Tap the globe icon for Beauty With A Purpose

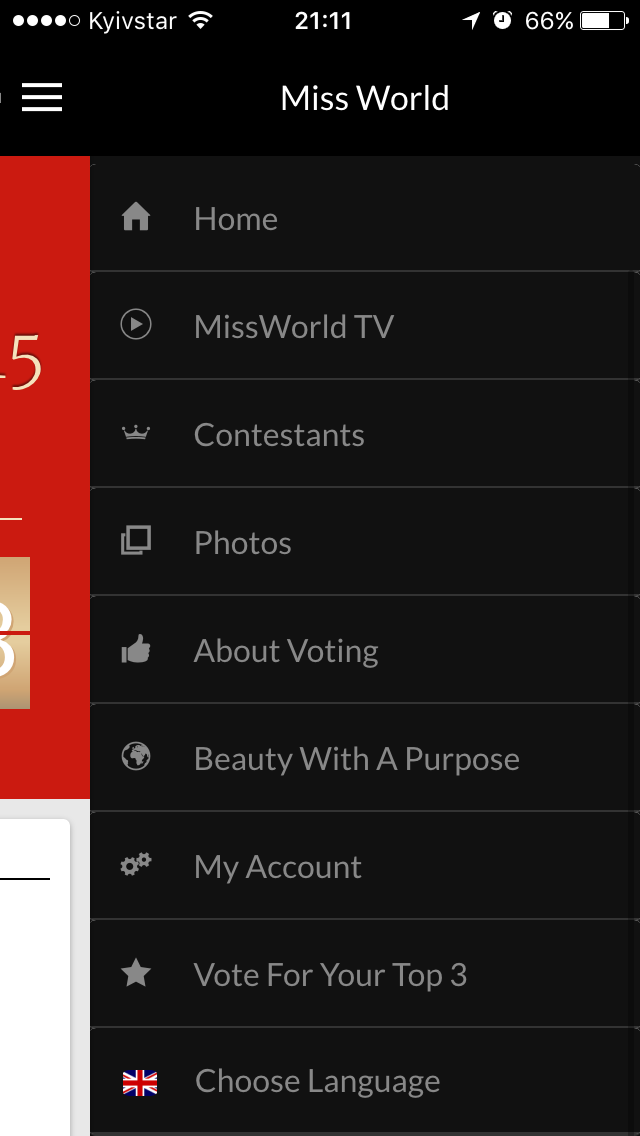tap(136, 756)
